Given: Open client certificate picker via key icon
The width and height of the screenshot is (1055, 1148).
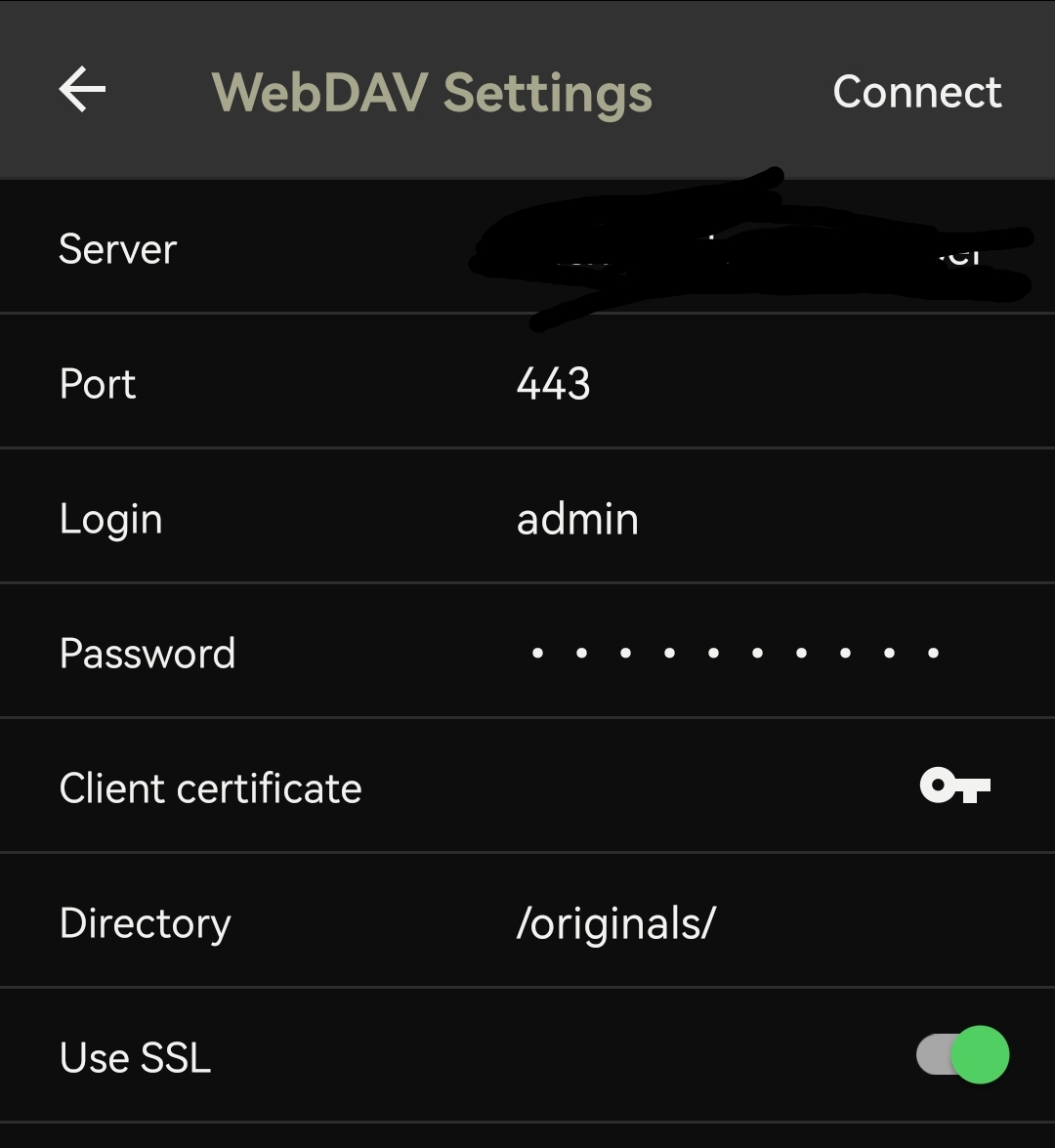Looking at the screenshot, I should (x=954, y=786).
